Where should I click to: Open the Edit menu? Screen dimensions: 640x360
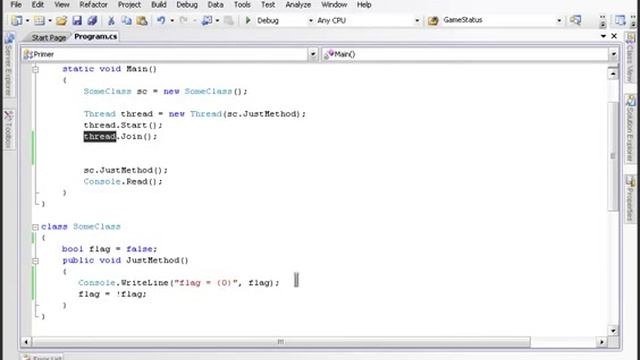tap(38, 5)
